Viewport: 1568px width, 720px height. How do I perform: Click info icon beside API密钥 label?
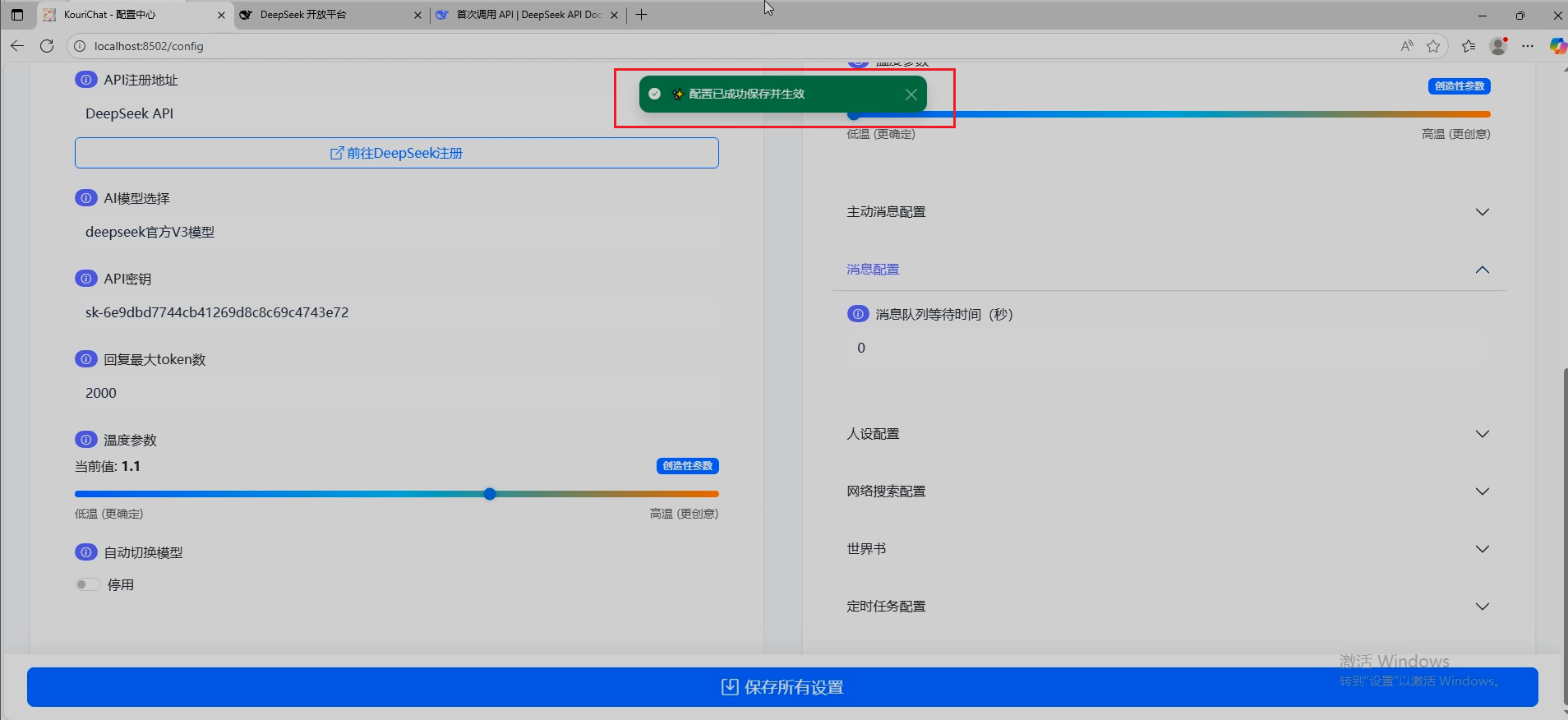tap(85, 279)
